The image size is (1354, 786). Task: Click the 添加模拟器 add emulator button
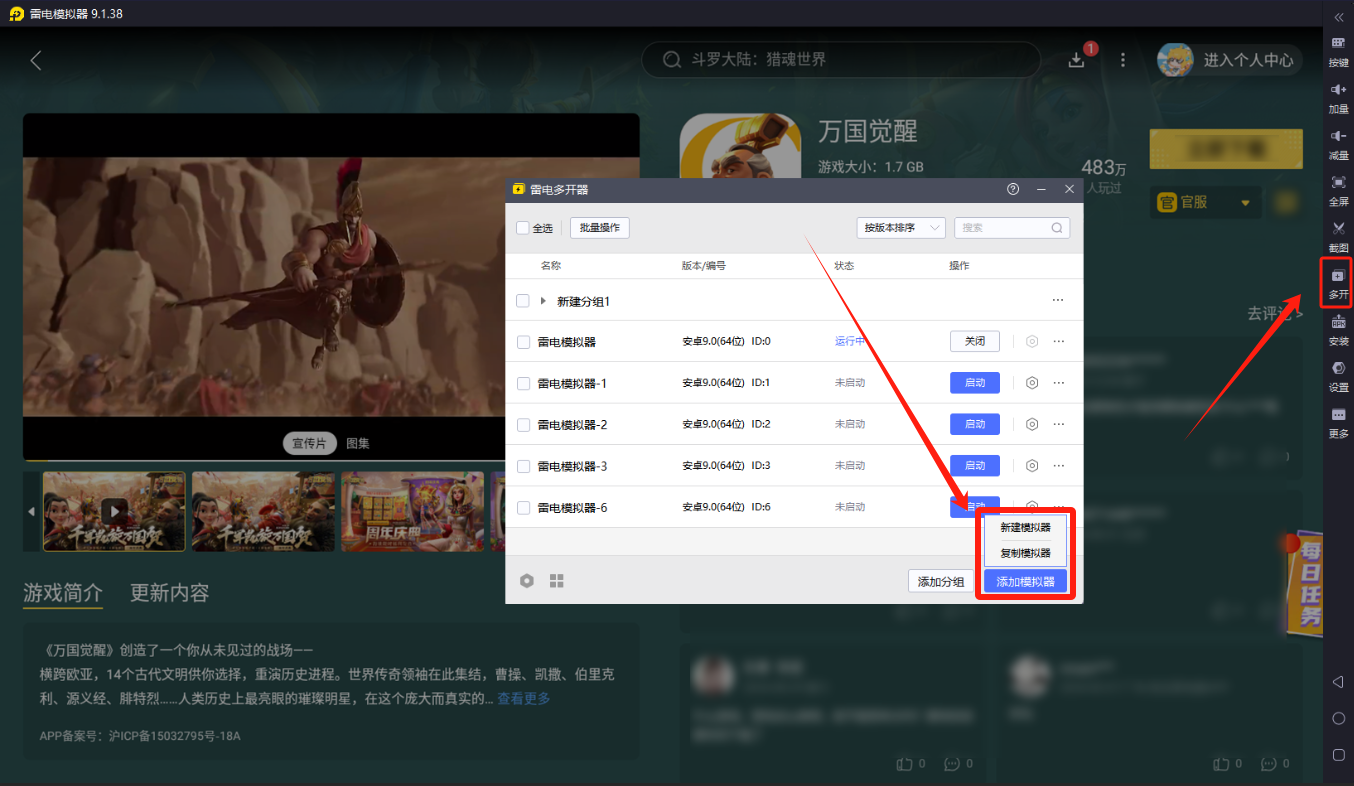1025,582
